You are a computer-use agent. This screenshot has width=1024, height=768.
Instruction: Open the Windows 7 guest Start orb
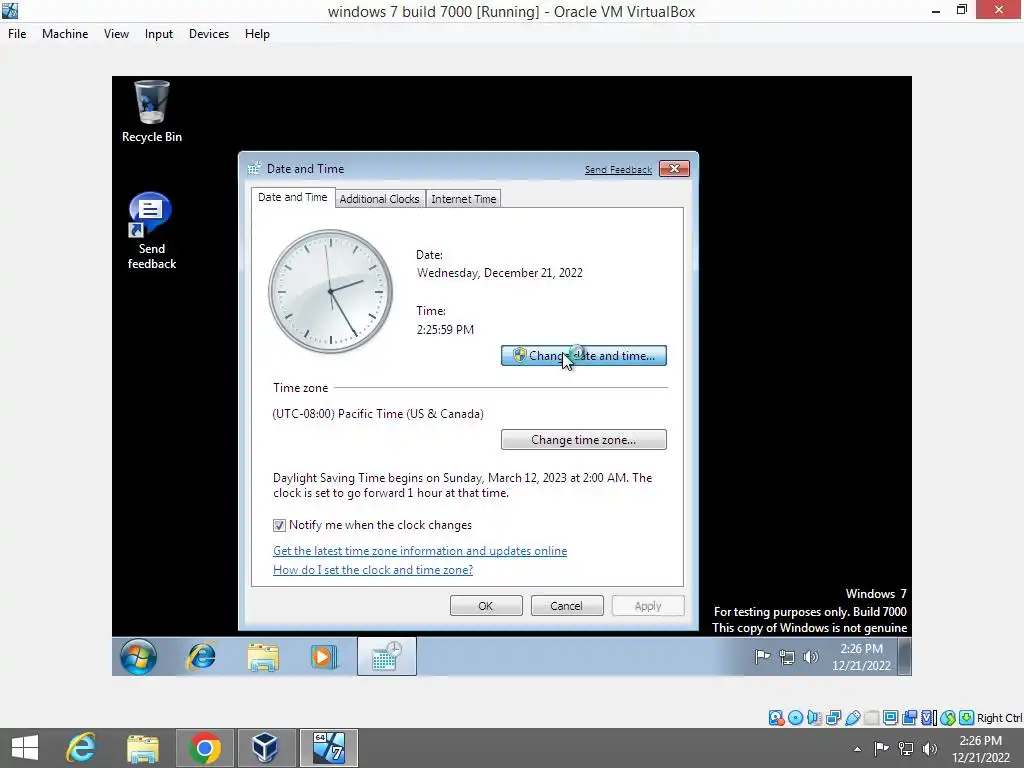[x=138, y=656]
